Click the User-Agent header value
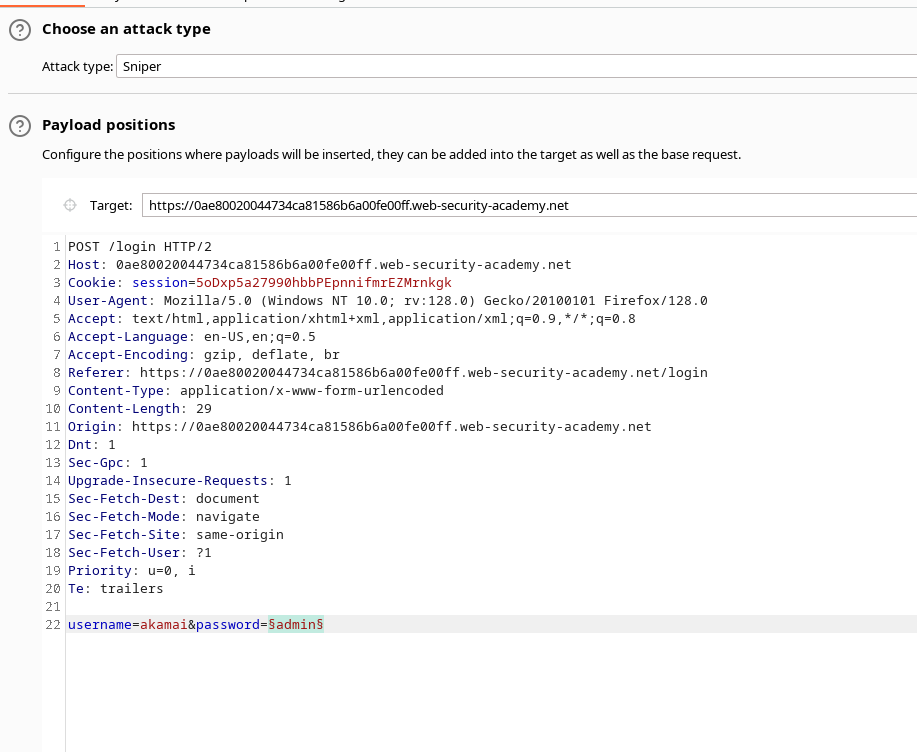This screenshot has width=917, height=752. pyautogui.click(x=435, y=301)
